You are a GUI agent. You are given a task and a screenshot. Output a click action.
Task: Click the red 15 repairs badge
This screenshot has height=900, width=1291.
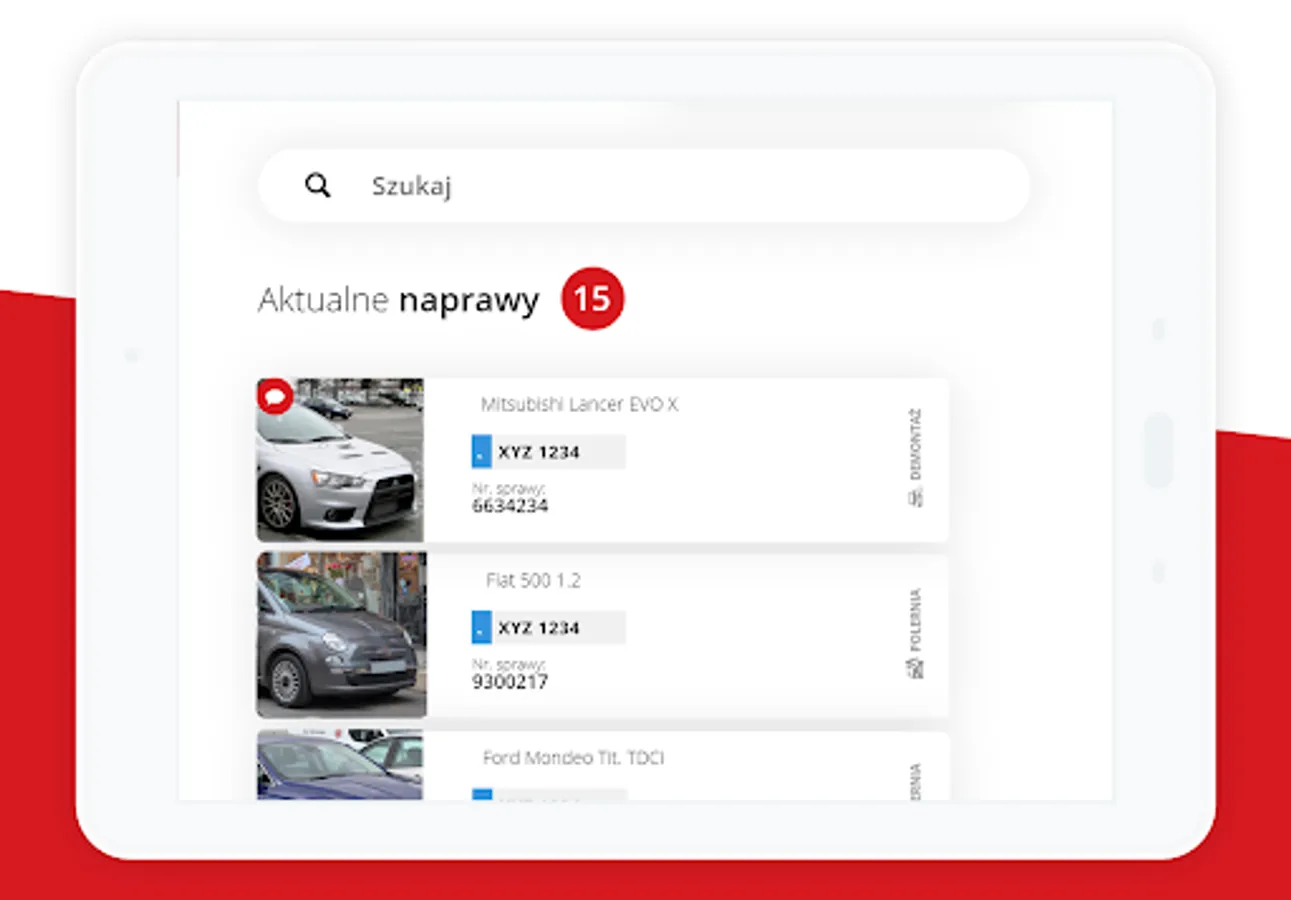coord(593,299)
